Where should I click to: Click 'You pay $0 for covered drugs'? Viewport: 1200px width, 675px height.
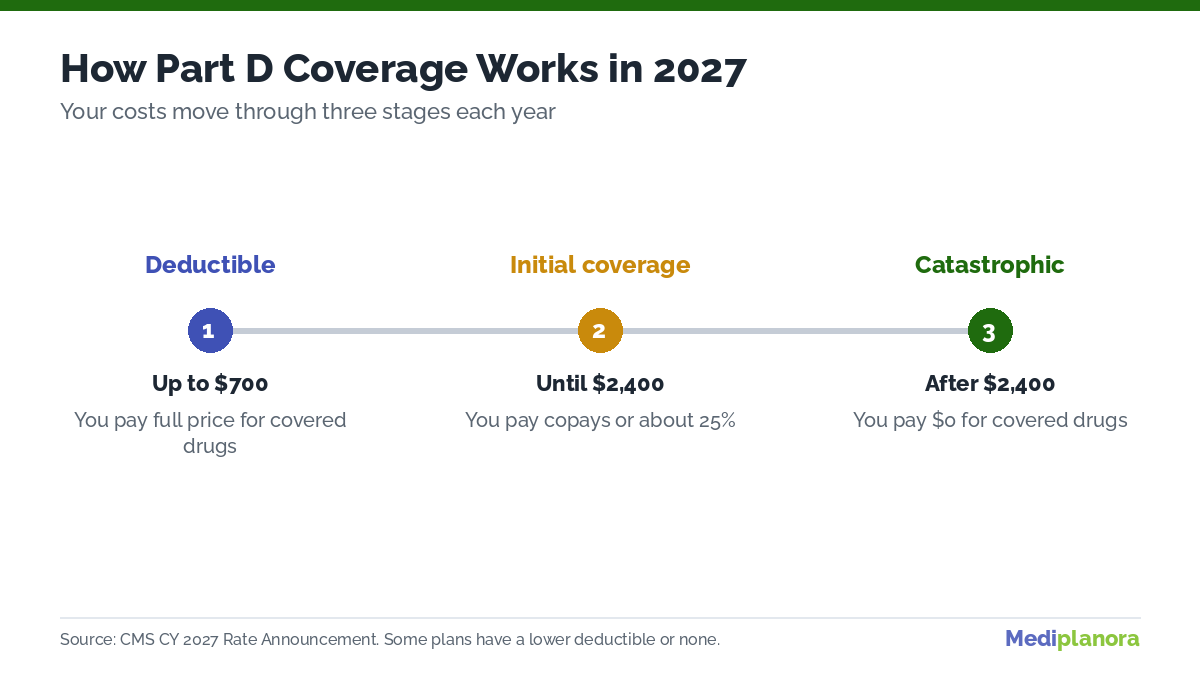tap(990, 421)
